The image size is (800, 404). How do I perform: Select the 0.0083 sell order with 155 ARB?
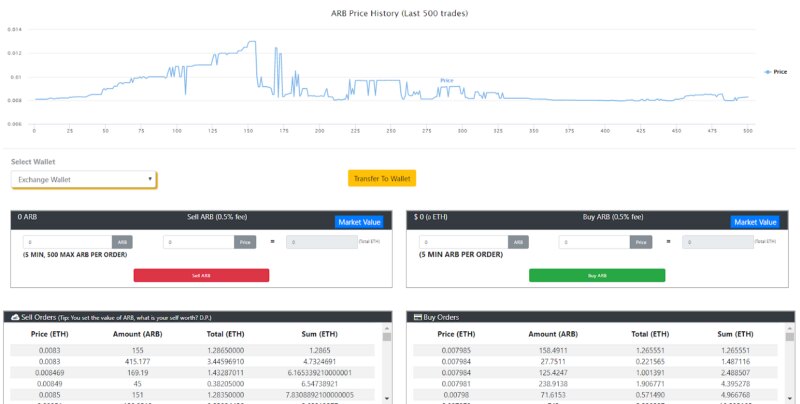195,351
